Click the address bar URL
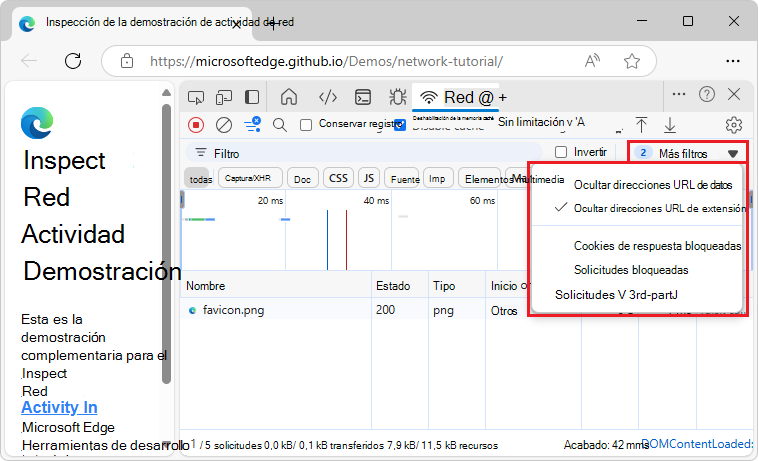Image resolution: width=758 pixels, height=461 pixels. pyautogui.click(x=326, y=61)
